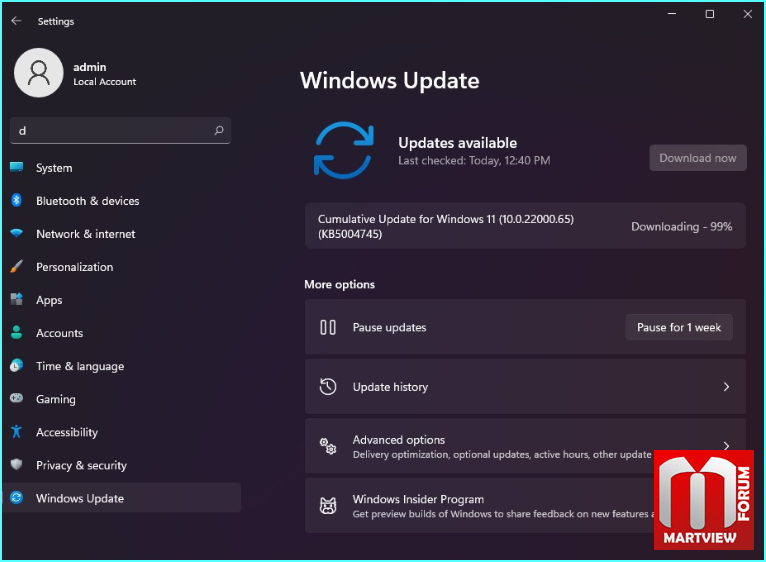Click the Time & language globe icon
Viewport: 766px width, 562px height.
click(16, 366)
